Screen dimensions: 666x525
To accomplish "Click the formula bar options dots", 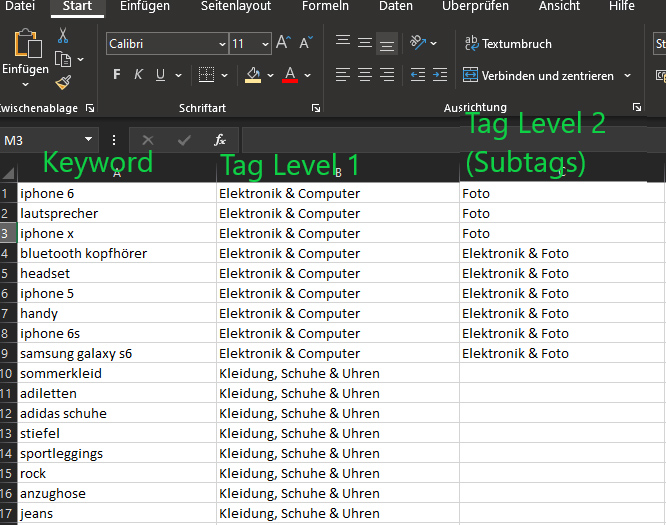I will [114, 140].
